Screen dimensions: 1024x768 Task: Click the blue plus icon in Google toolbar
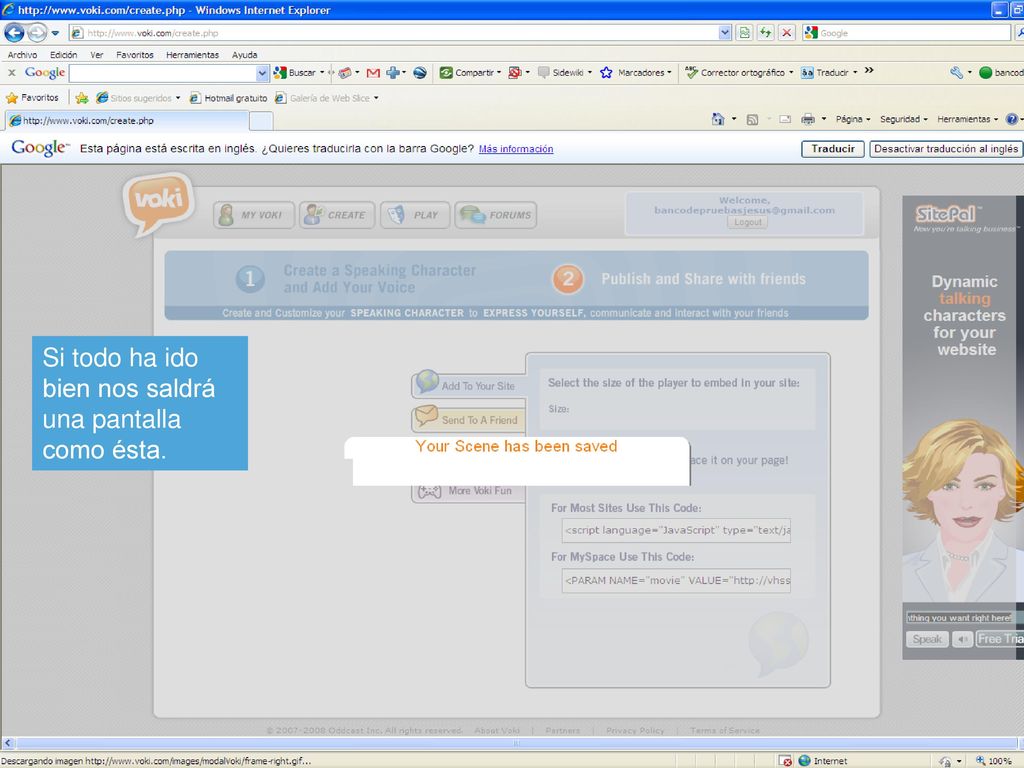click(392, 72)
